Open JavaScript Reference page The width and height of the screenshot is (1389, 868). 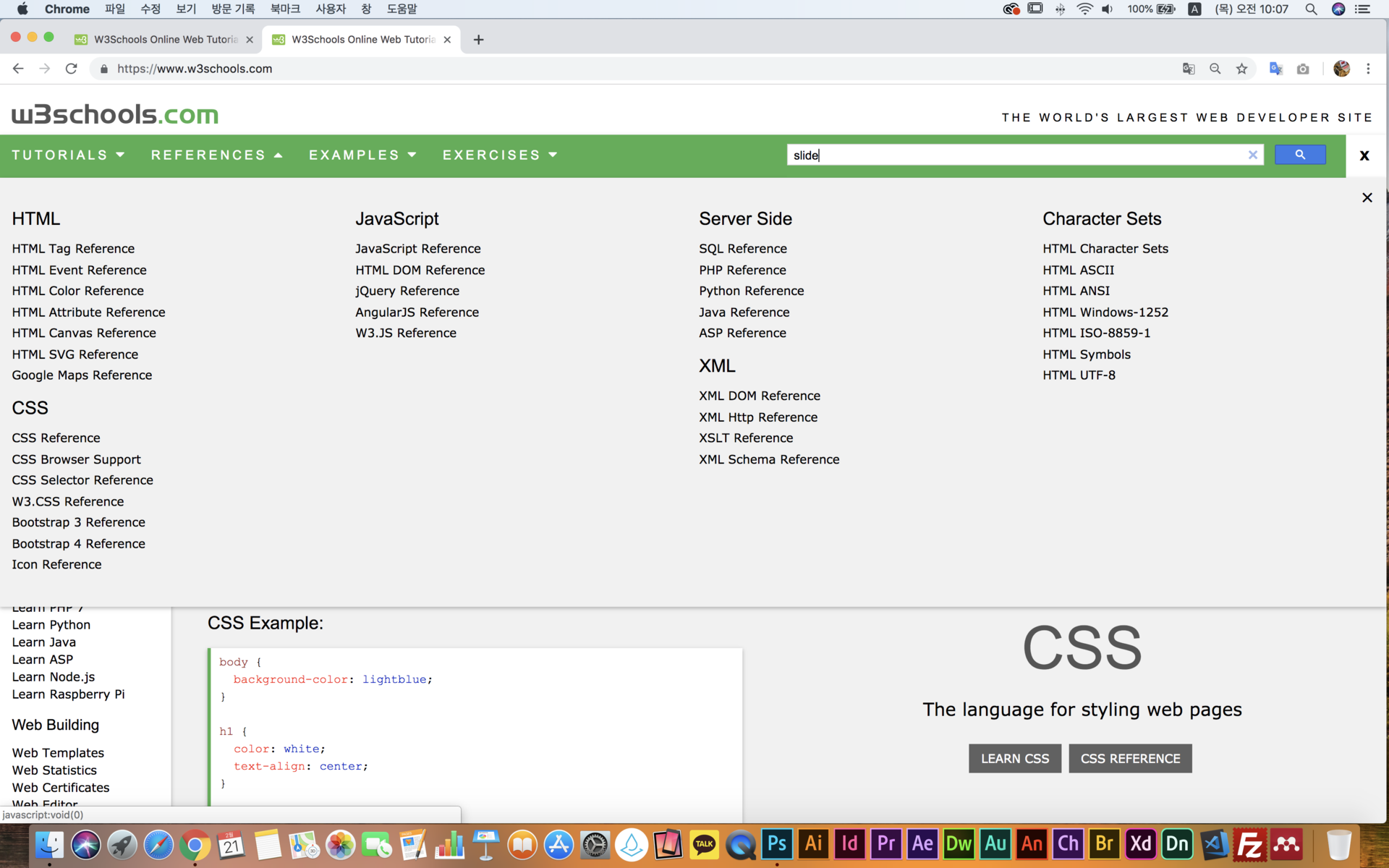coord(418,248)
